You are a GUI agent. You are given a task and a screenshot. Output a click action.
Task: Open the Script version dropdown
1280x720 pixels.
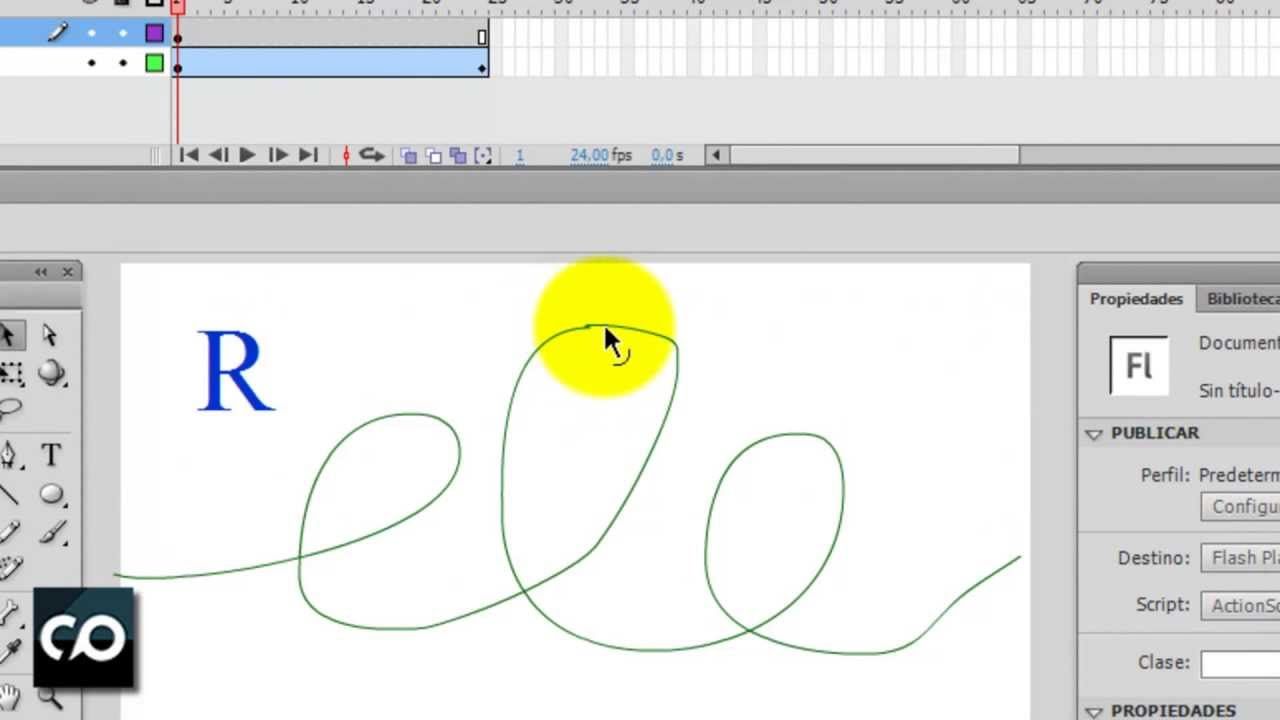pyautogui.click(x=1240, y=605)
